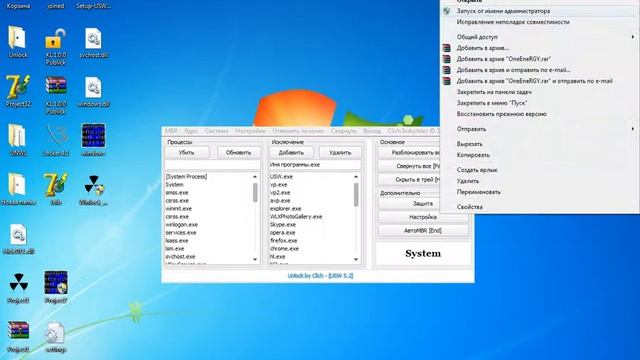The image size is (640, 360).
Task: Select the Winlock radiation shield icon
Action: [x=94, y=185]
